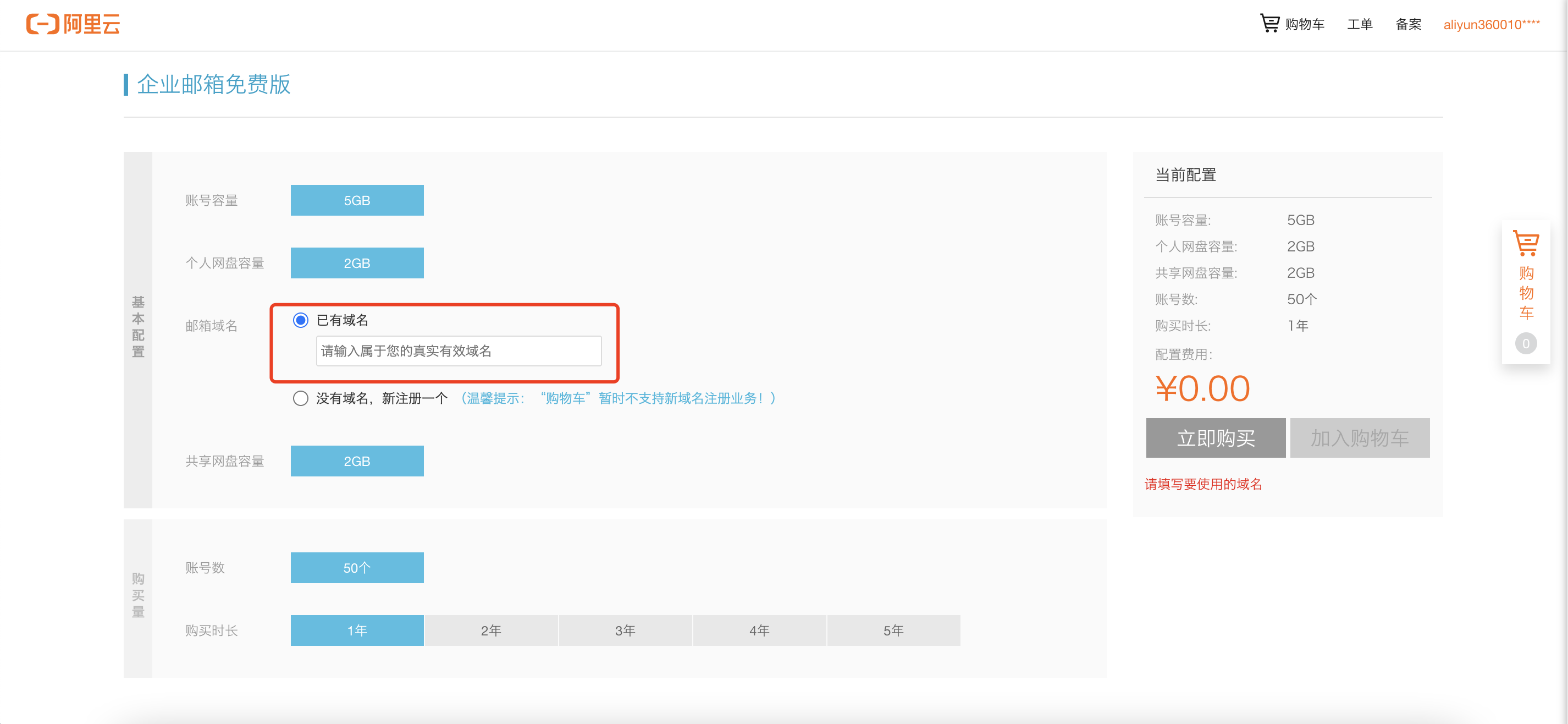Select the 2GB shared disk capacity option
This screenshot has height=724, width=1568.
(x=357, y=461)
